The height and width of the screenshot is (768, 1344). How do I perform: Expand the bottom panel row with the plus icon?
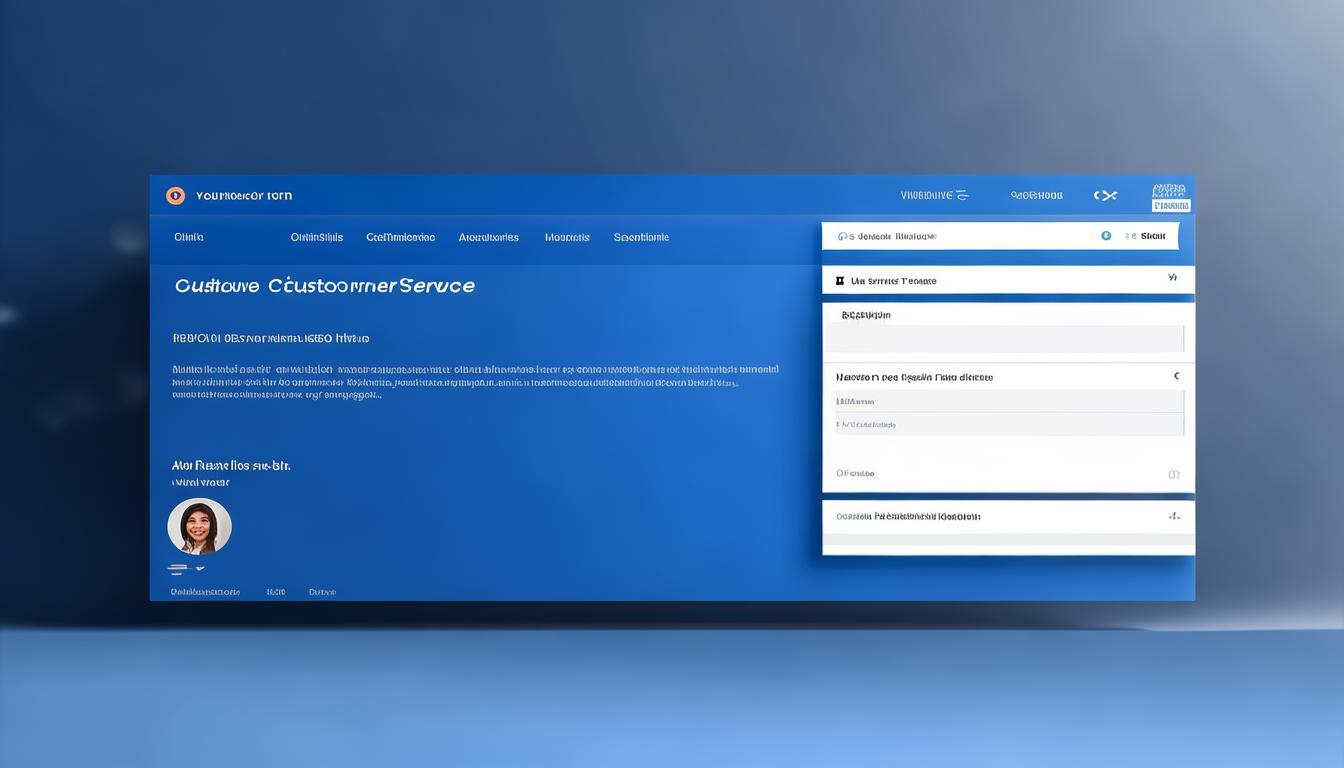[1174, 517]
